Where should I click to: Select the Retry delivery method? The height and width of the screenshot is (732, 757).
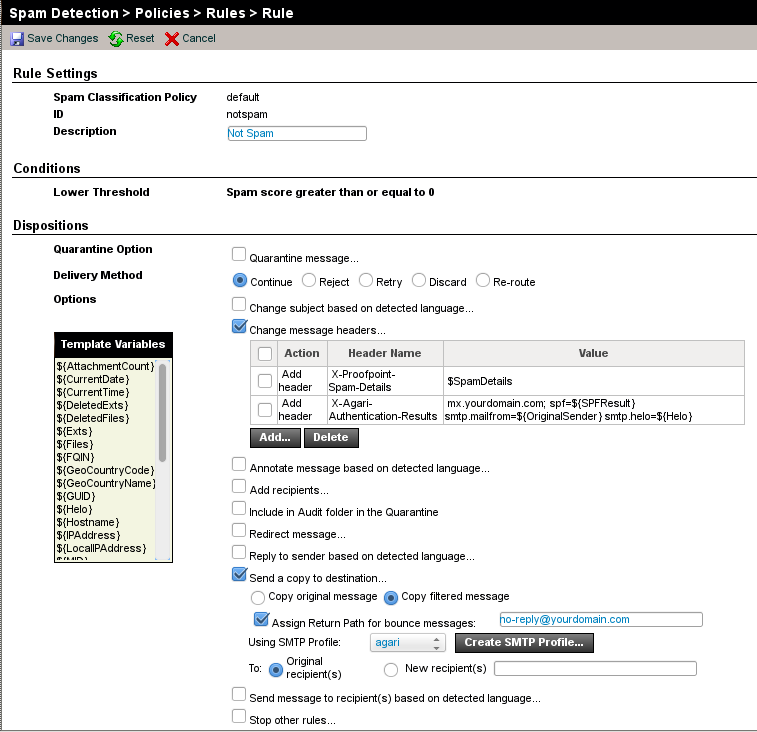point(366,280)
